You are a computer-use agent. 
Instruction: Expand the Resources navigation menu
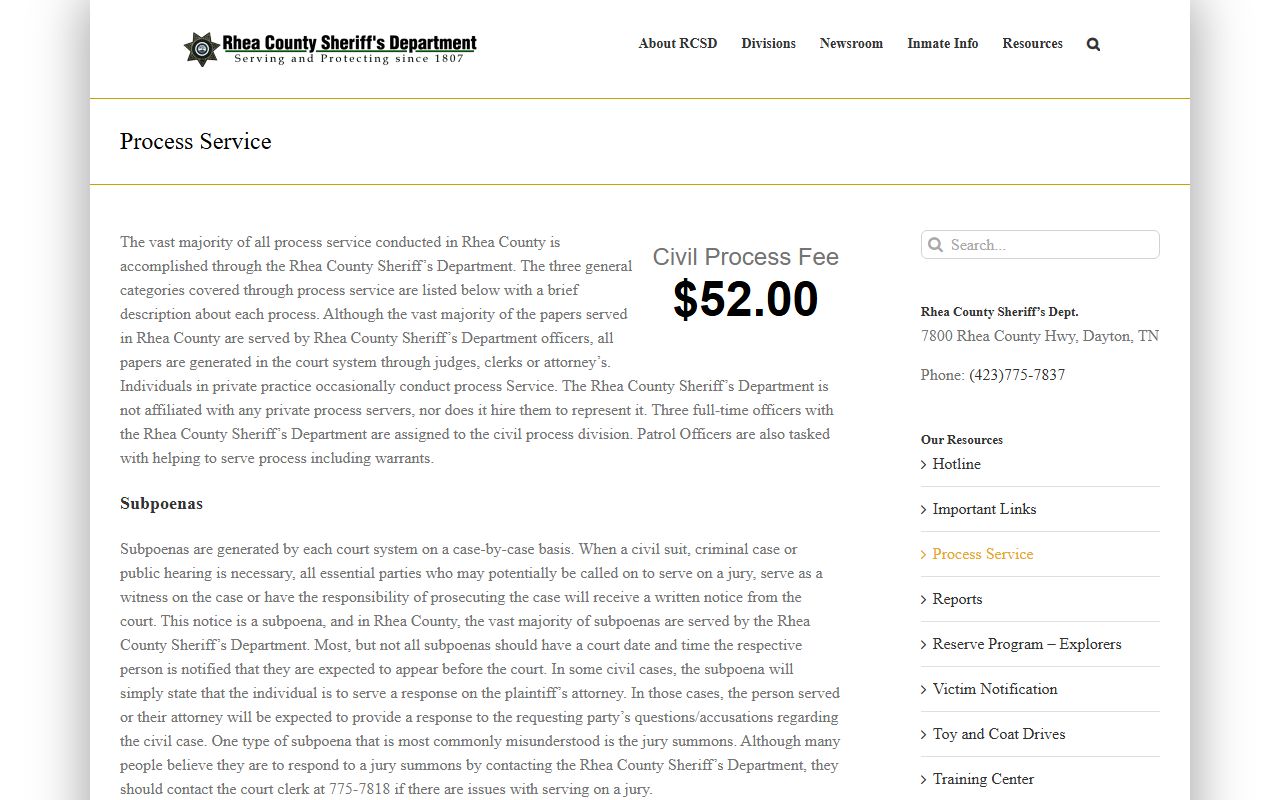coord(1032,44)
